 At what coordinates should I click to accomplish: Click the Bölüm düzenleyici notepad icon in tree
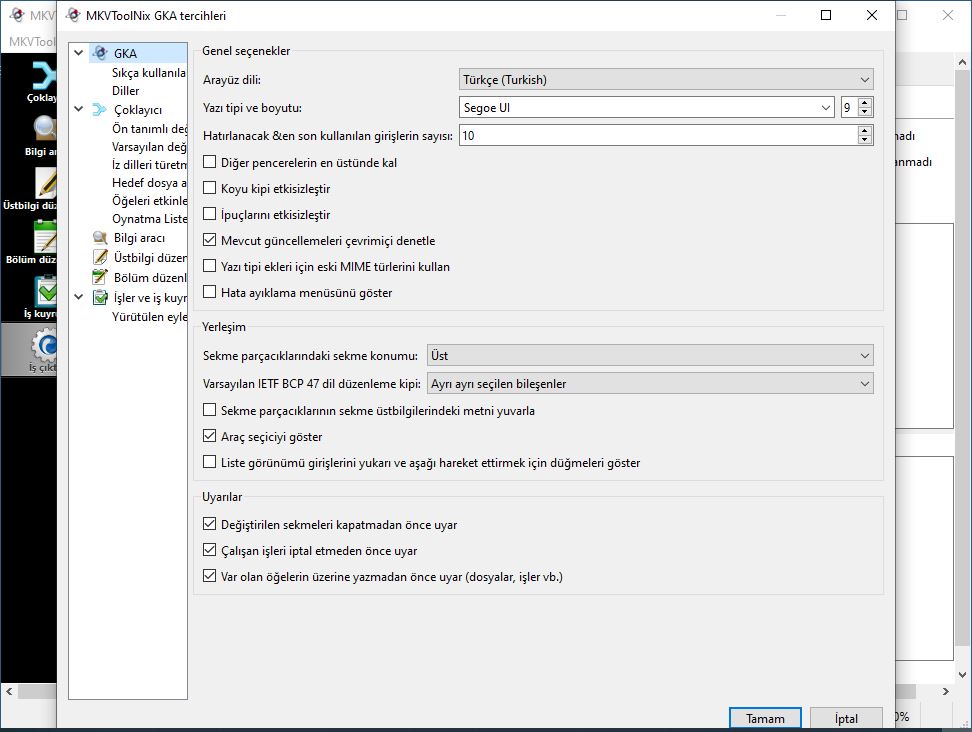click(100, 277)
